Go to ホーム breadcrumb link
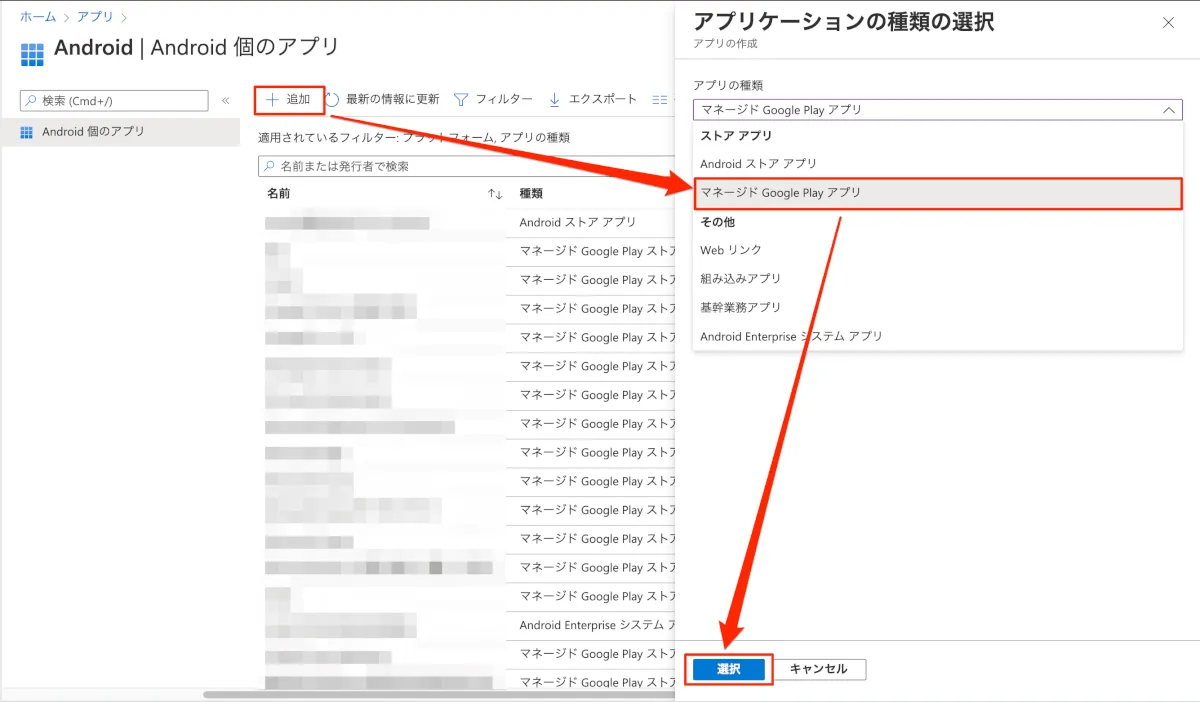The height and width of the screenshot is (702, 1200). pos(37,17)
